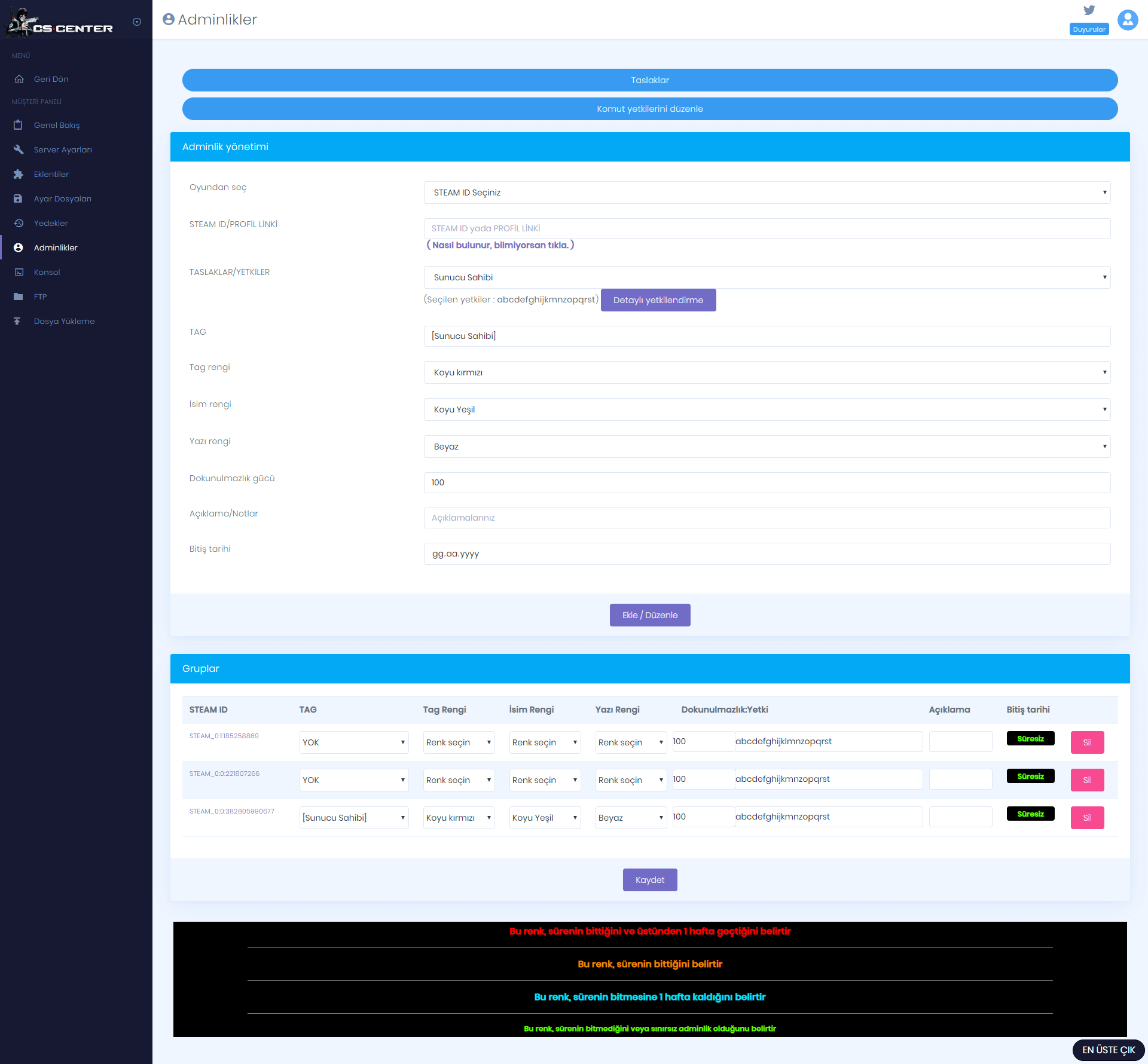Click Nasıl bulunur, bilmiyorsan tıkla link
The width and height of the screenshot is (1148, 1064).
[x=500, y=245]
